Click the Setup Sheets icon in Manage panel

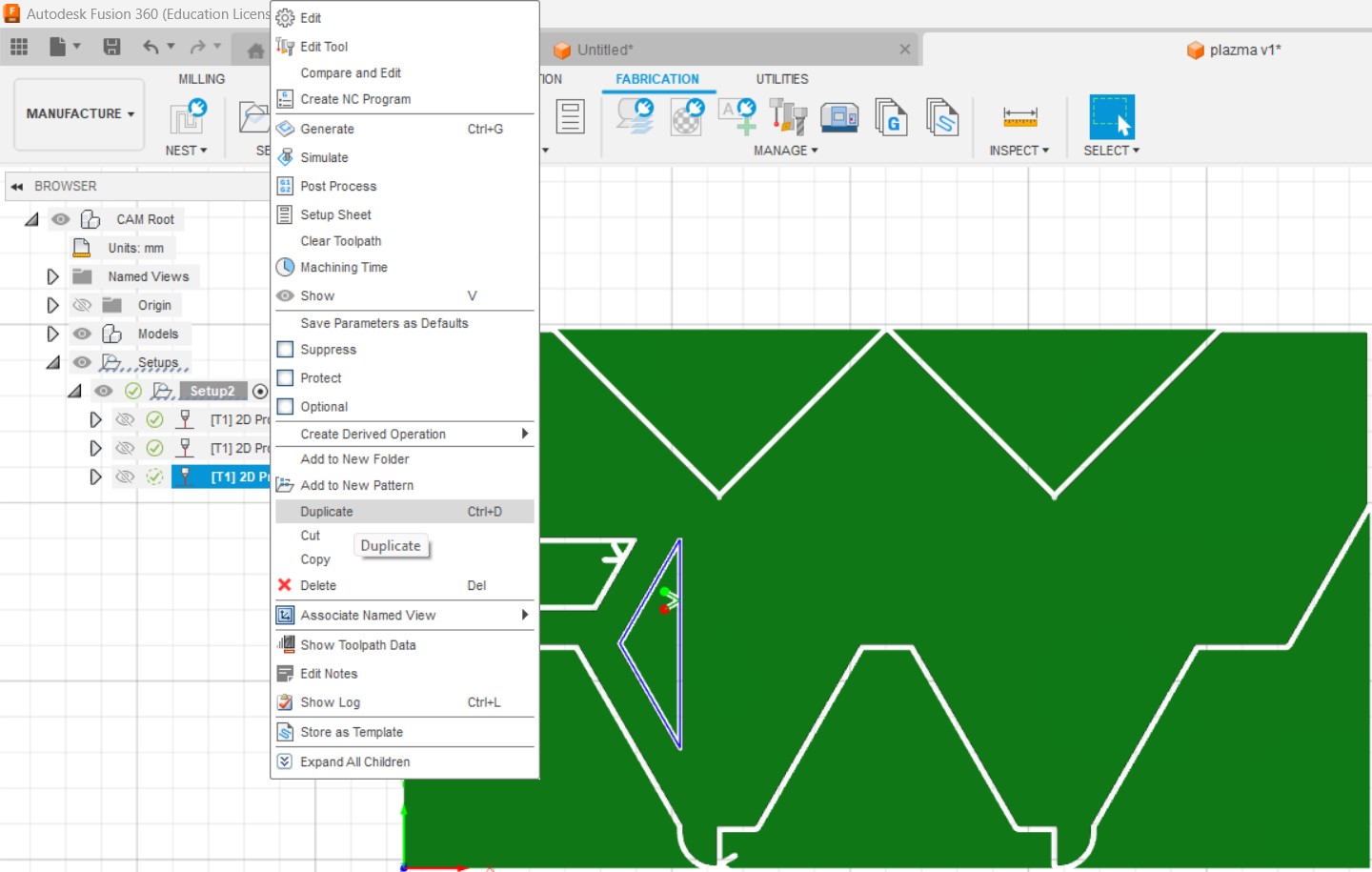click(x=942, y=117)
